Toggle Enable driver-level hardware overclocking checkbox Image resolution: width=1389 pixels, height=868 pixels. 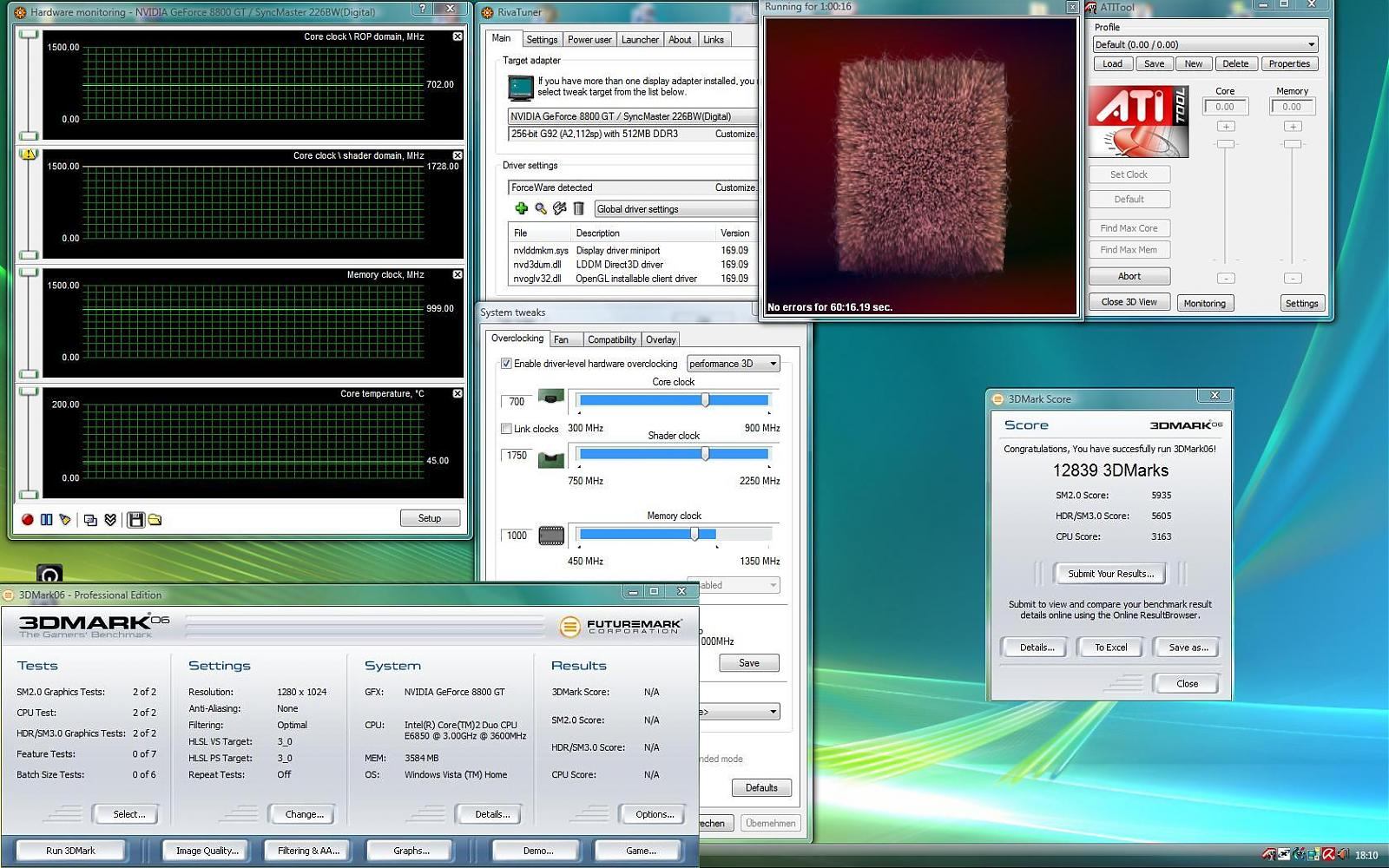click(506, 364)
